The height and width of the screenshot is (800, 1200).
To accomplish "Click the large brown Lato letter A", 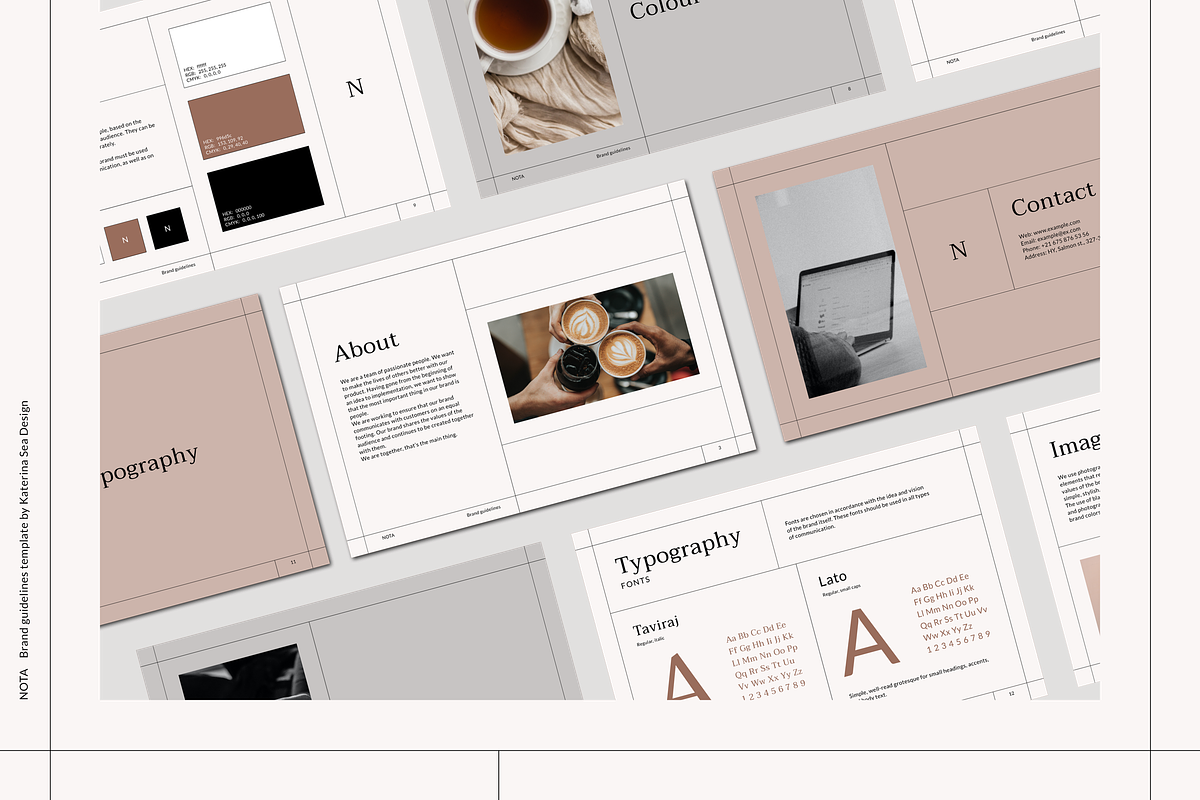I will (873, 643).
